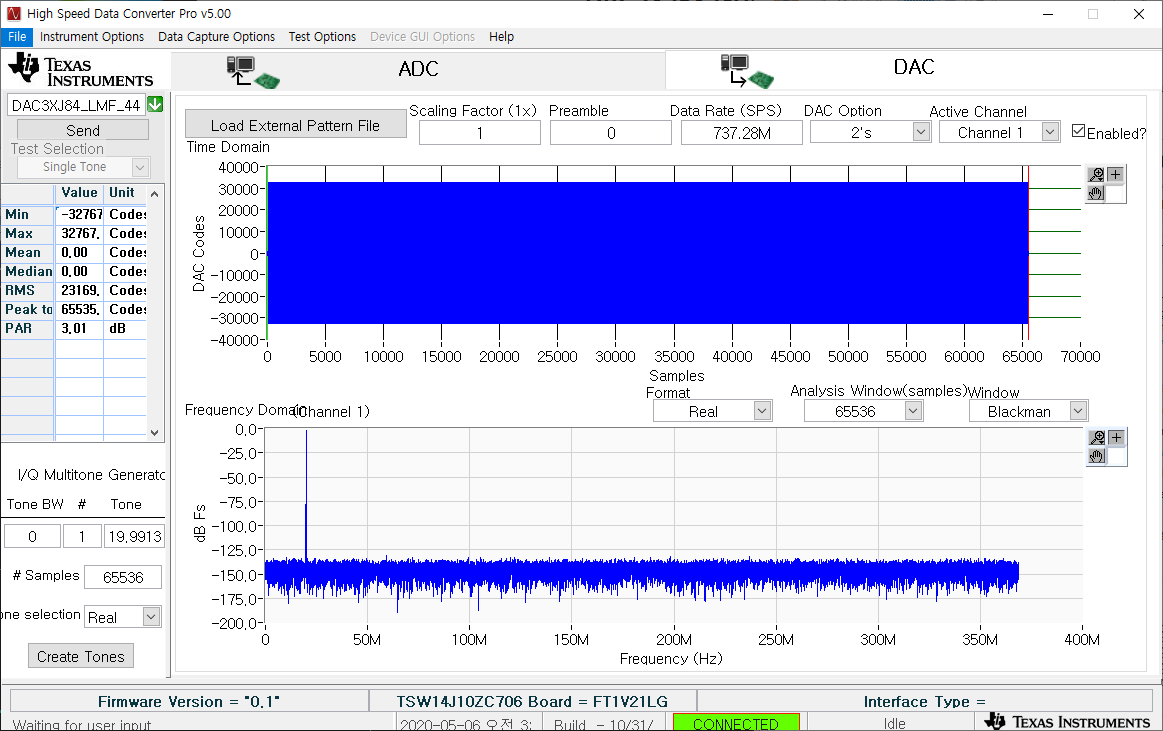
Task: Click the application icon in title bar
Action: [13, 13]
